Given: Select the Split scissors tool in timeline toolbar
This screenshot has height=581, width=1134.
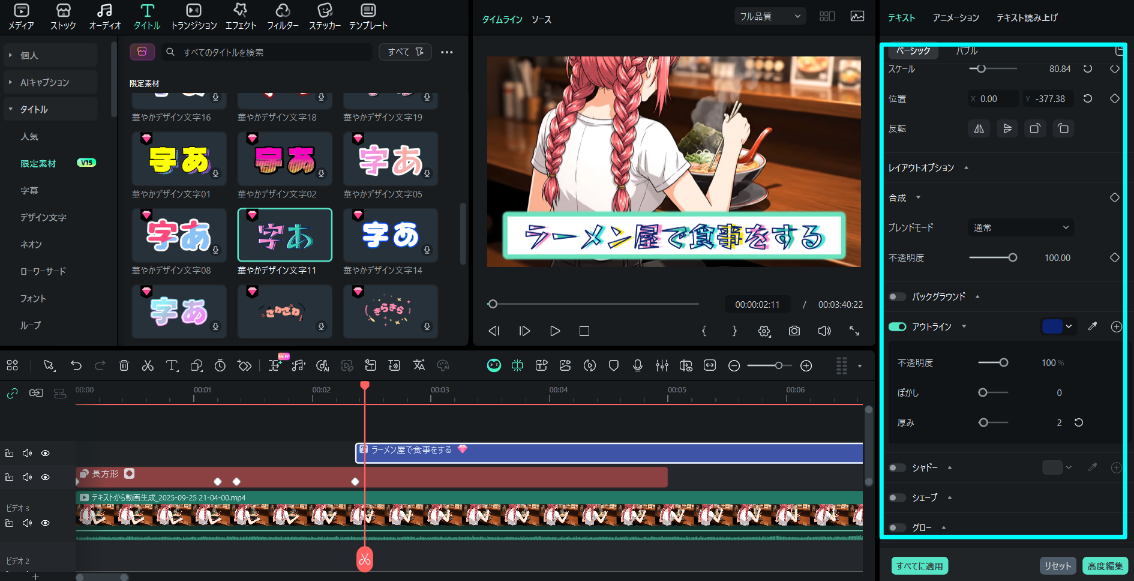Looking at the screenshot, I should (147, 365).
